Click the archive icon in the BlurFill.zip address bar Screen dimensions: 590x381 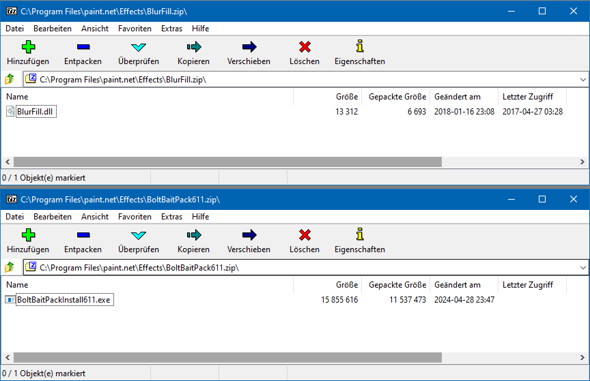point(31,79)
